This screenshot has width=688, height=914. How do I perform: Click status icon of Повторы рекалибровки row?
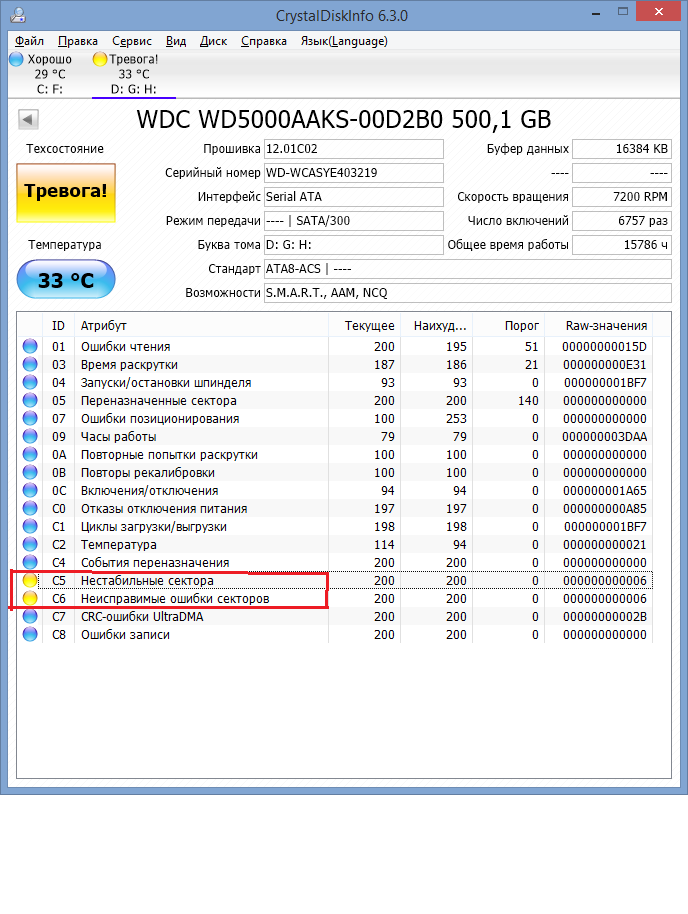tap(30, 472)
